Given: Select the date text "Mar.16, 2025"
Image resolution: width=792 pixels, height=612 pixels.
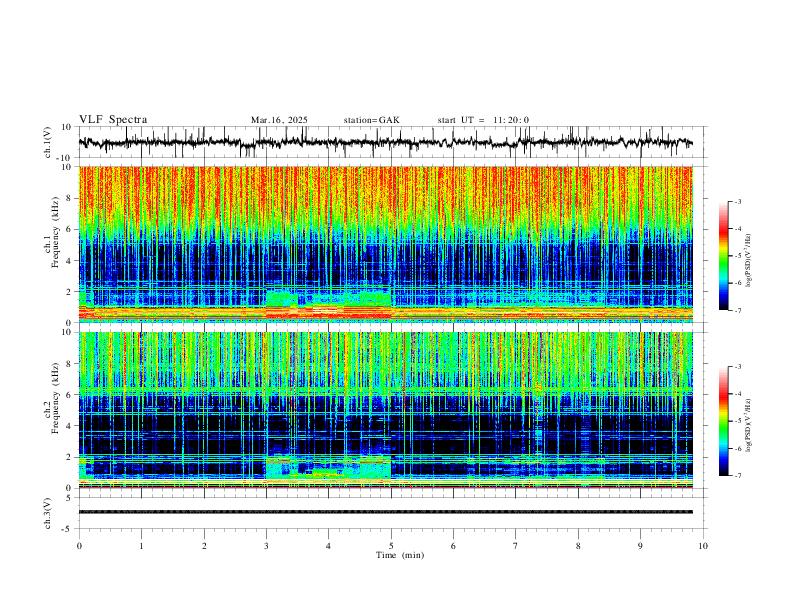Looking at the screenshot, I should tap(279, 120).
